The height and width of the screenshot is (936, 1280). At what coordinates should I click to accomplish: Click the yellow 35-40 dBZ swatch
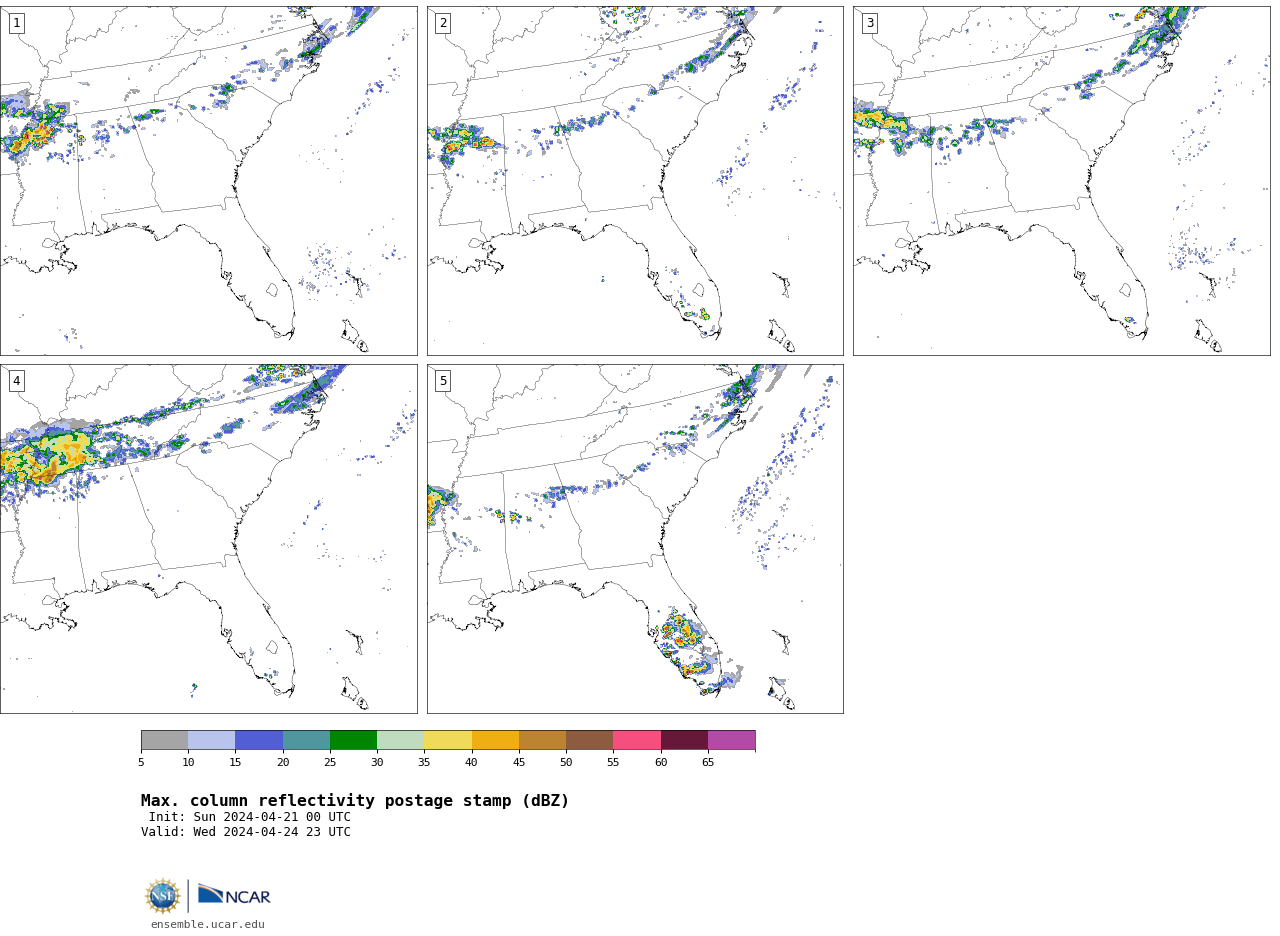[448, 740]
